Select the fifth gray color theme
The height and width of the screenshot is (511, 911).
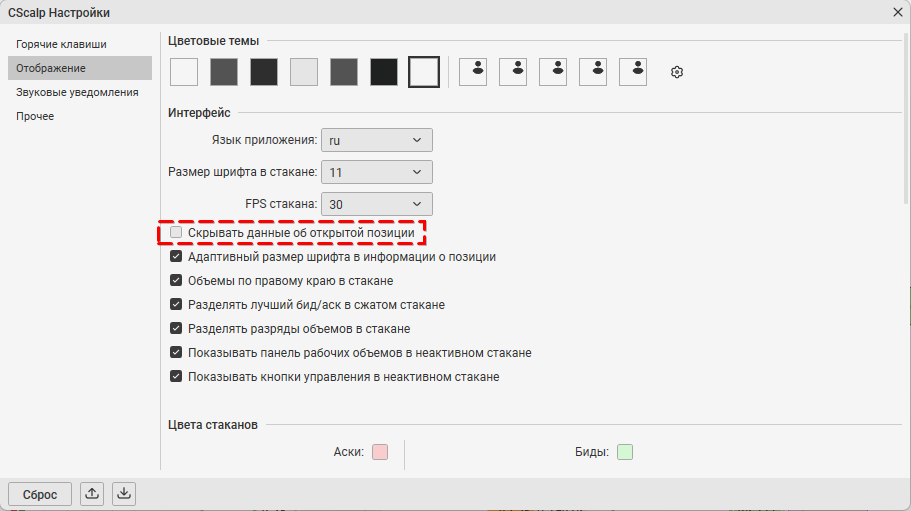click(344, 72)
